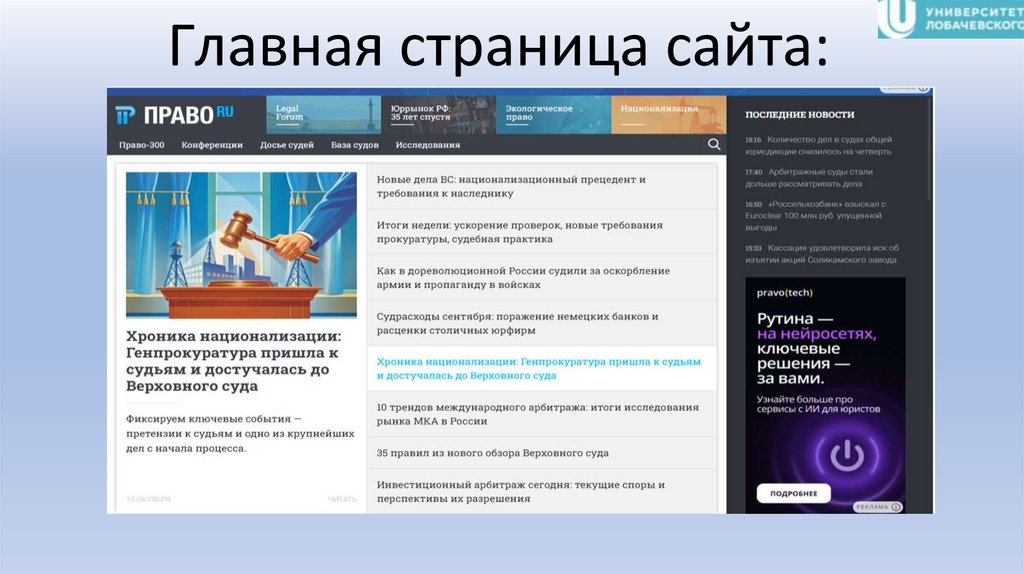1024x574 pixels.
Task: Click the featured article summary Фиксируем ключевые события
Action: pyautogui.click(x=240, y=433)
